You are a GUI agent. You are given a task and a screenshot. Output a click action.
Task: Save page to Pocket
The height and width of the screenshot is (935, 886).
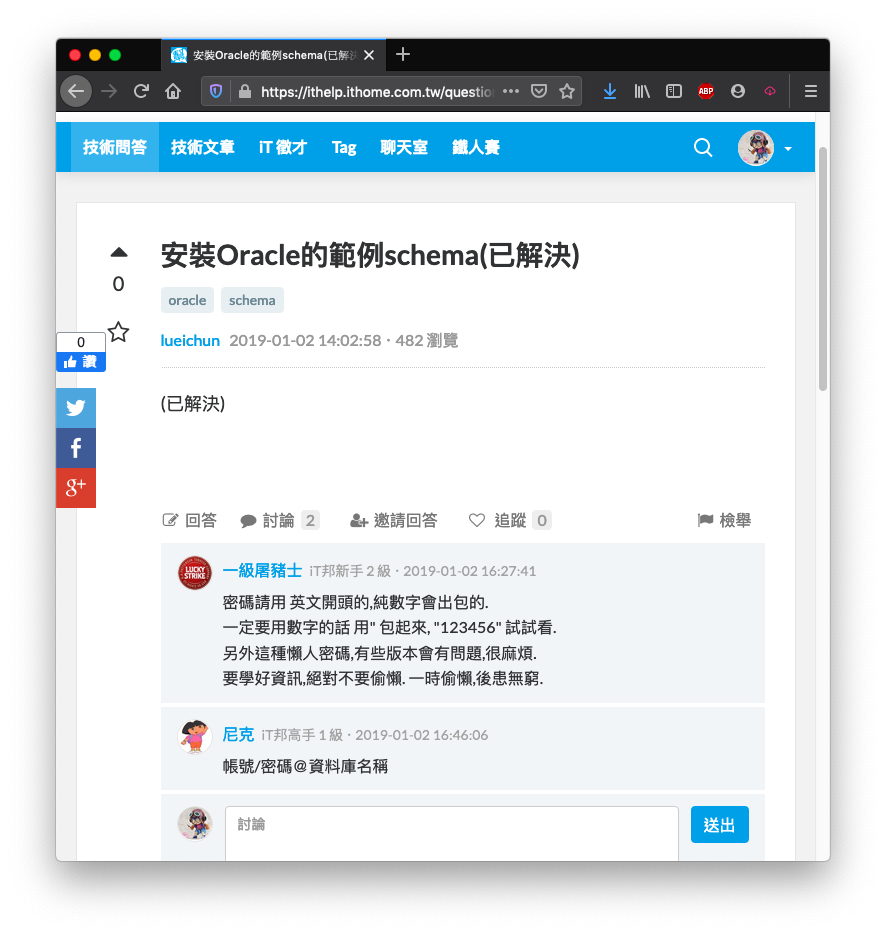point(539,91)
